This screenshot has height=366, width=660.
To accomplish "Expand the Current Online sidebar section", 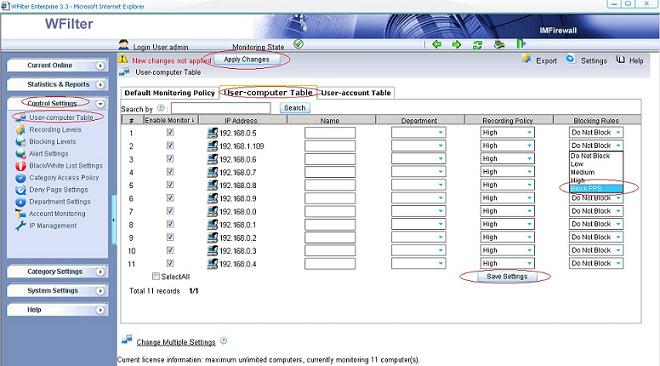I will pos(57,65).
